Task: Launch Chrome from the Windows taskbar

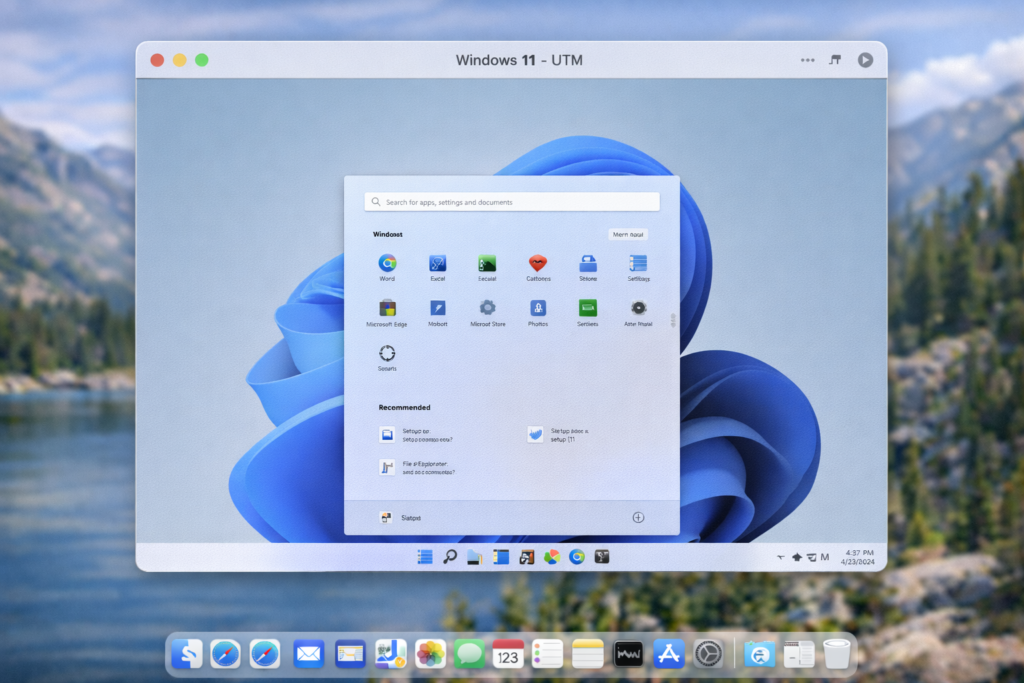Action: [576, 556]
